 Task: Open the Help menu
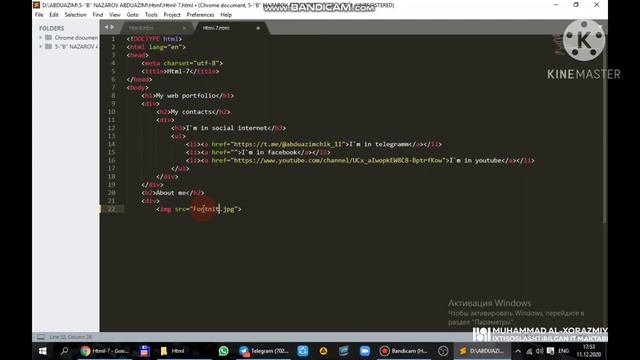coord(226,15)
